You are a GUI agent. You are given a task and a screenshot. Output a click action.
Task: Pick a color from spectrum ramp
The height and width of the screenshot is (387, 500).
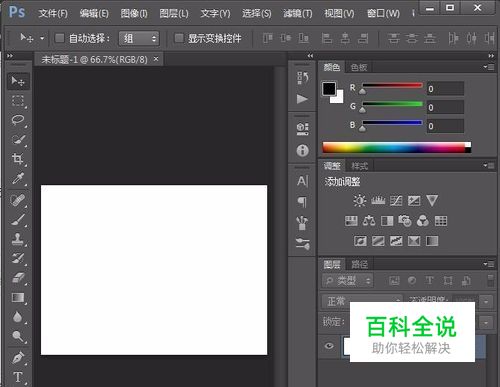[x=397, y=147]
